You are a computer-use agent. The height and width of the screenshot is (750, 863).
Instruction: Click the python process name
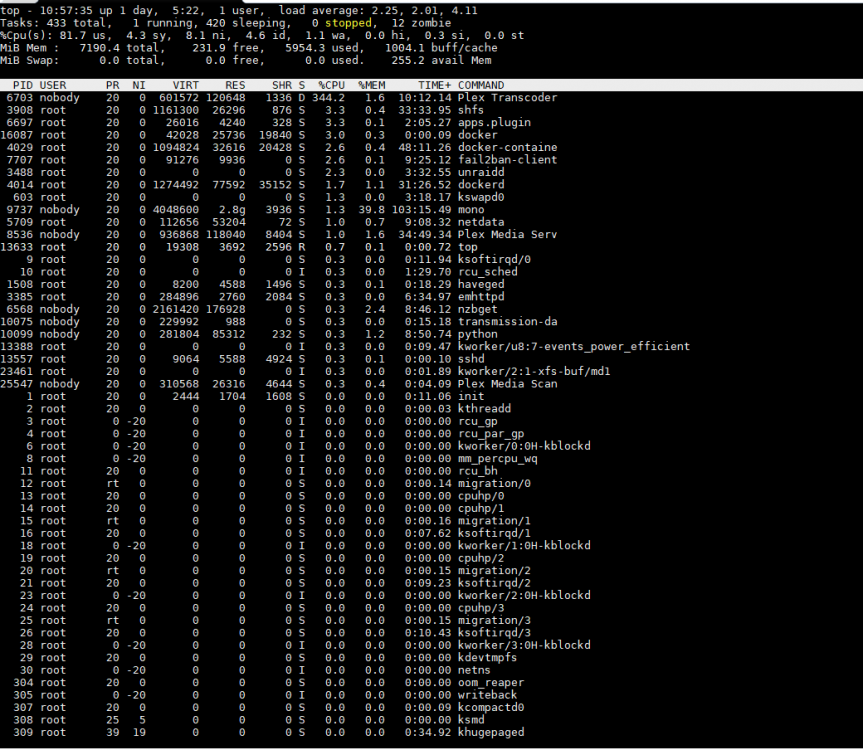[478, 334]
